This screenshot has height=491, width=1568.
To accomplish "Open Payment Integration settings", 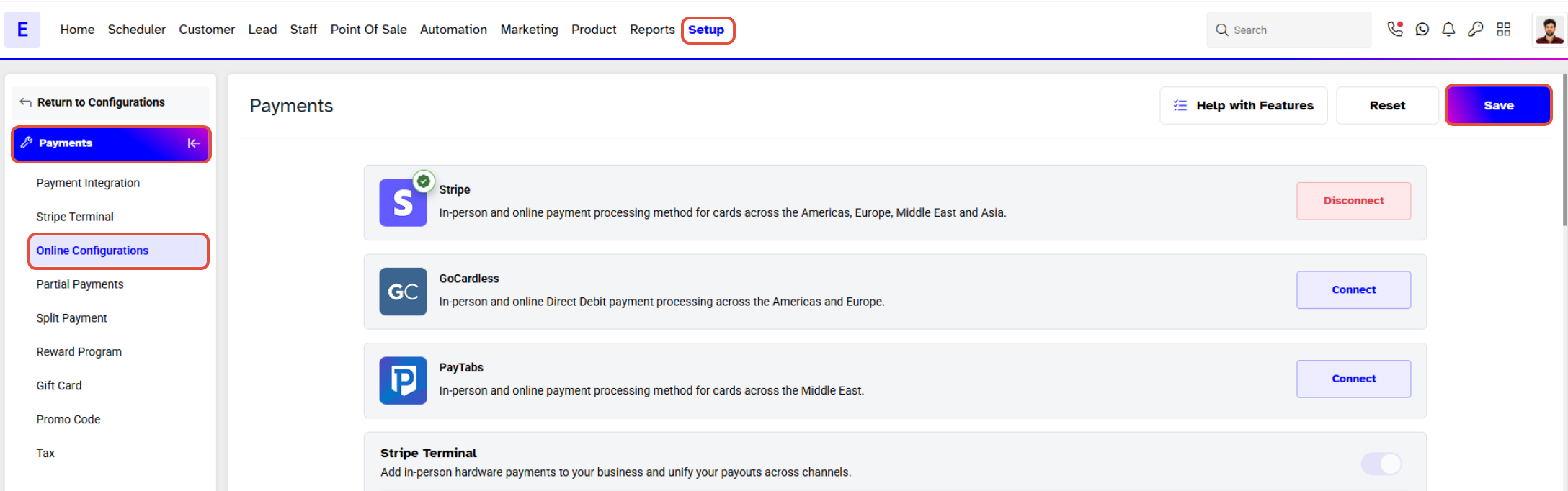I will coord(88,183).
